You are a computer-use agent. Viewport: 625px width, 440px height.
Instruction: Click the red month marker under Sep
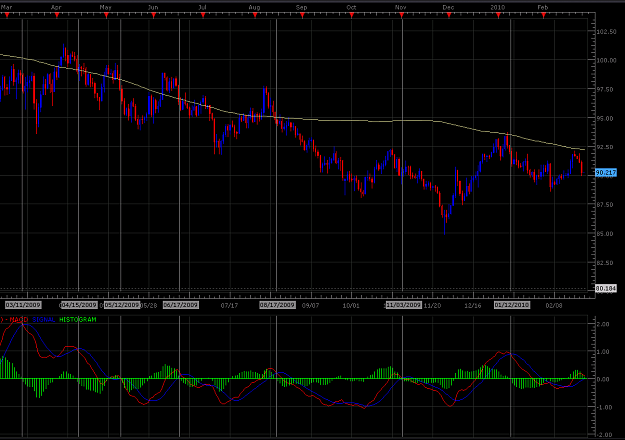tap(303, 15)
